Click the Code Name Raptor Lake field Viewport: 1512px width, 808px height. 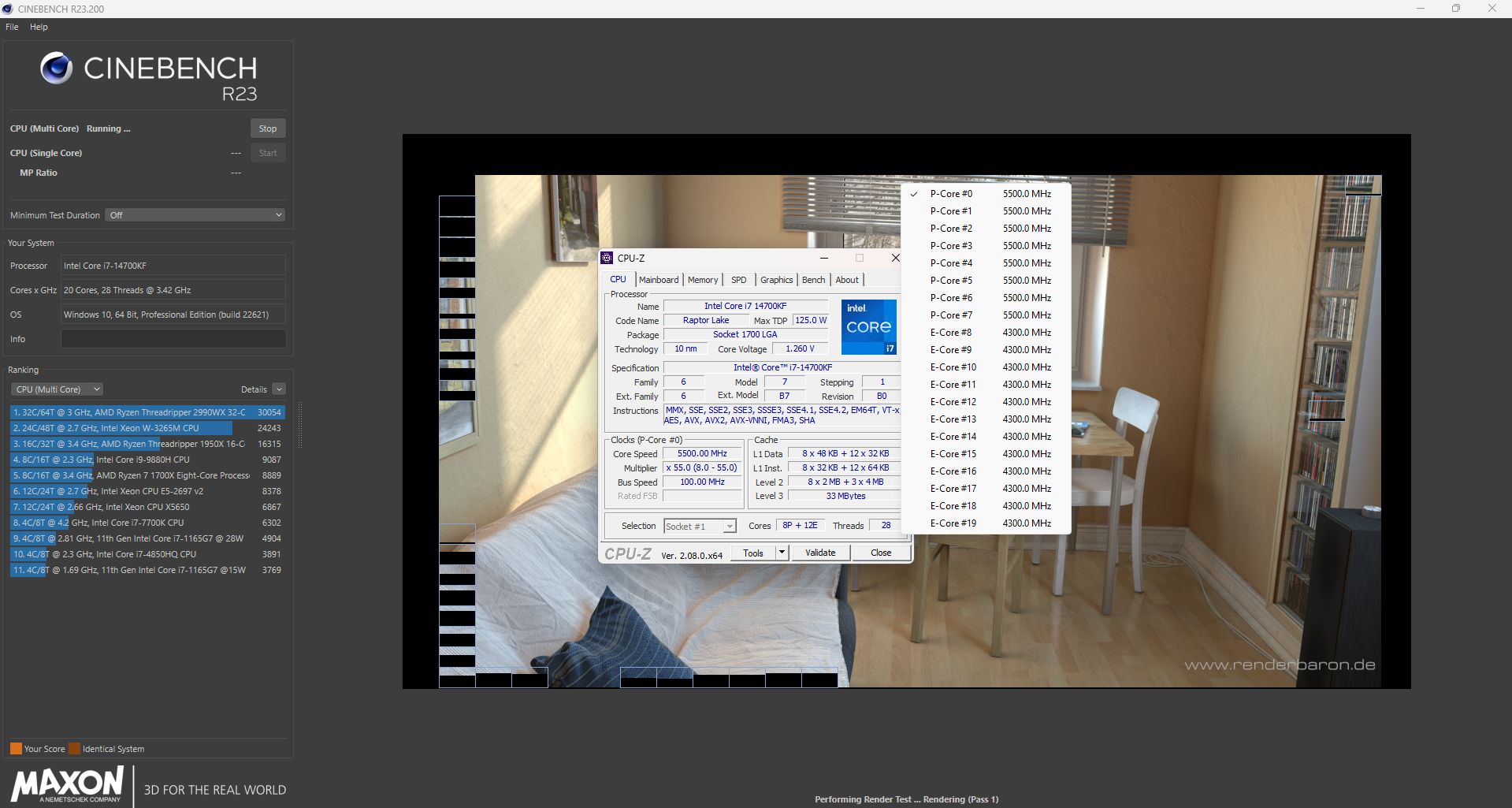pyautogui.click(x=706, y=320)
